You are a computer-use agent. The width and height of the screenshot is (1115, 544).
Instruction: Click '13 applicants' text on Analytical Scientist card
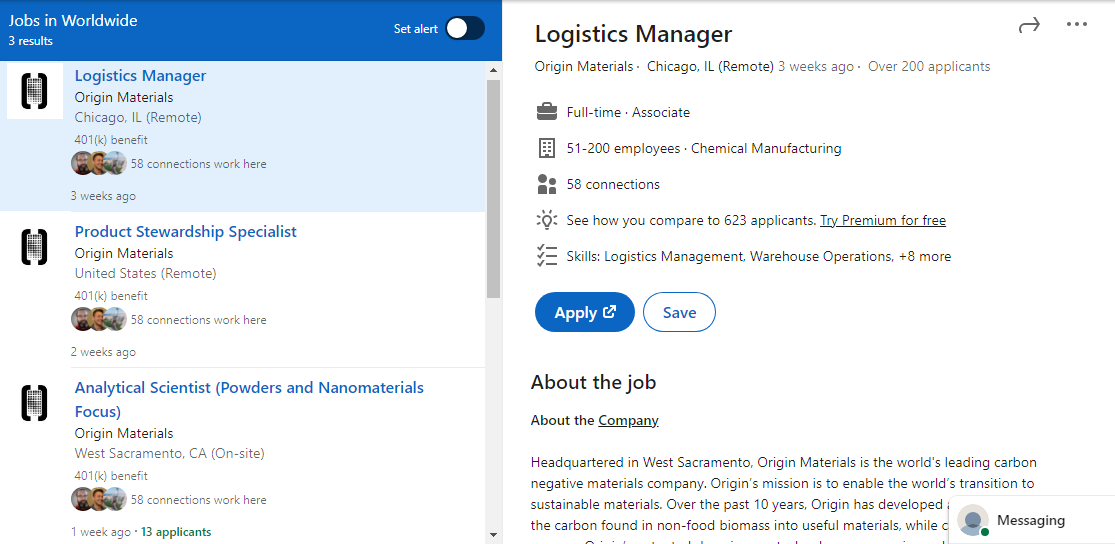click(x=176, y=531)
